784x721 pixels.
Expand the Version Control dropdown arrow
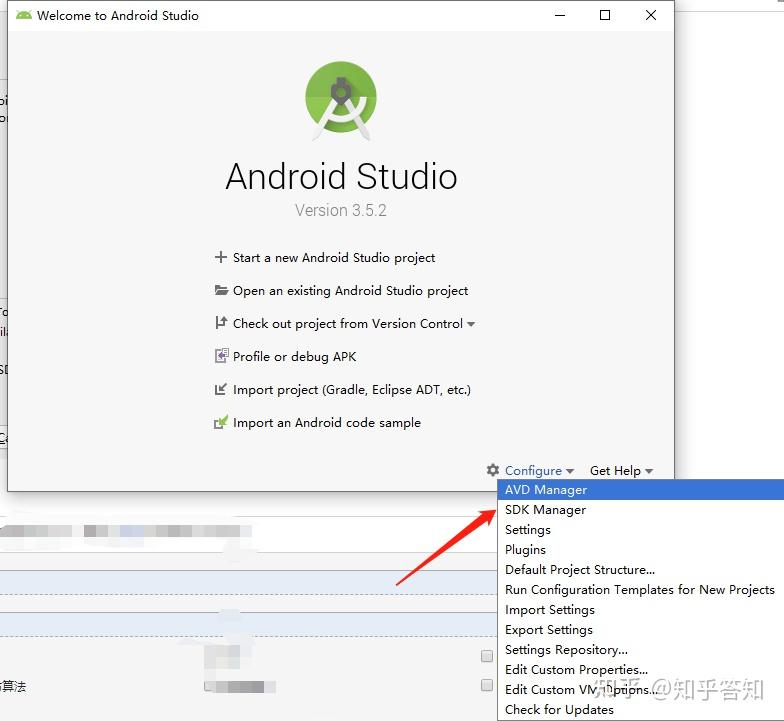[470, 324]
